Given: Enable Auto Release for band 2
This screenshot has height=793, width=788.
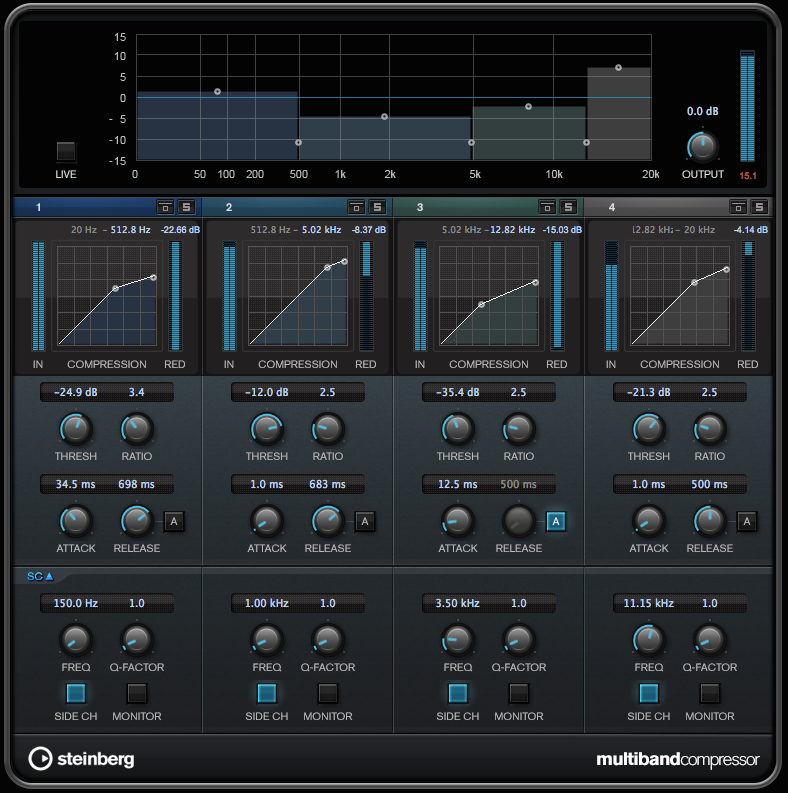Looking at the screenshot, I should pyautogui.click(x=365, y=521).
